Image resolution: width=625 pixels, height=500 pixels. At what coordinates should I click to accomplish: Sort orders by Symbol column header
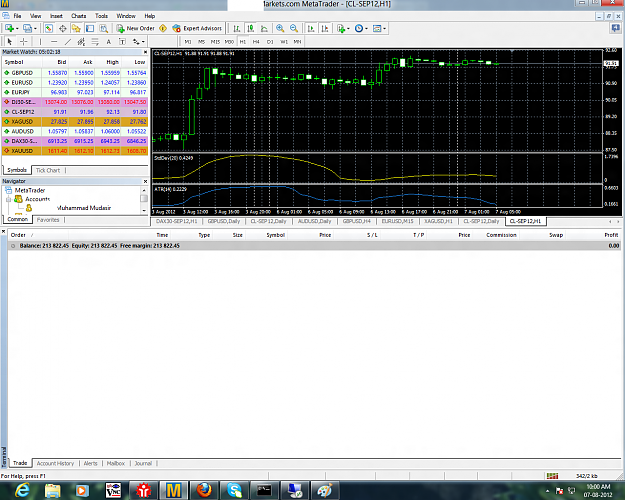[x=275, y=235]
